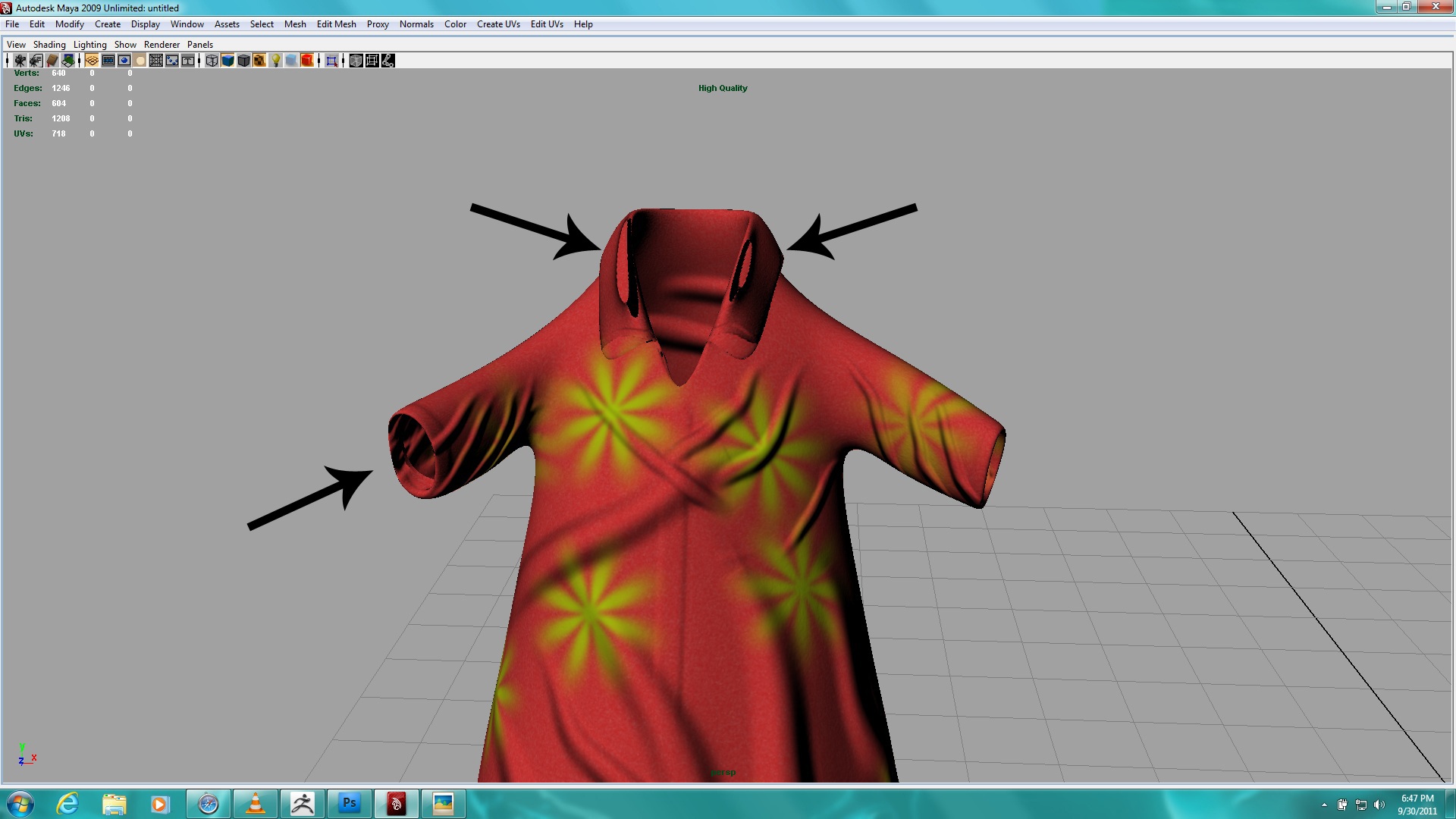Toggle Textured display checker cube
This screenshot has width=1456, height=819.
point(259,61)
